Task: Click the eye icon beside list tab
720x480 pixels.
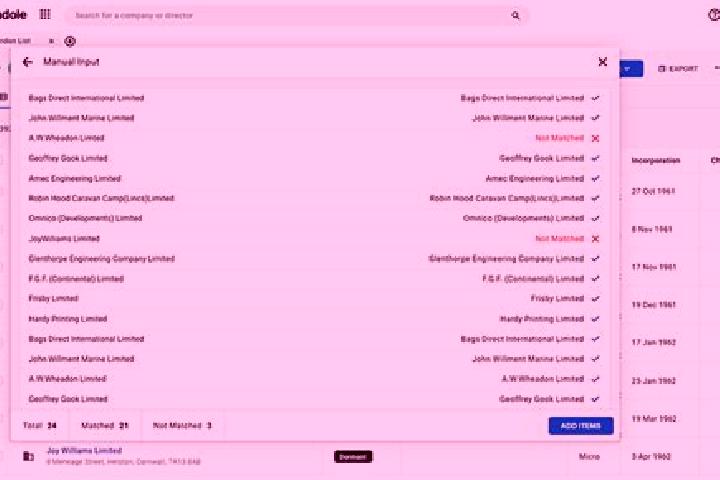Action: [70, 41]
